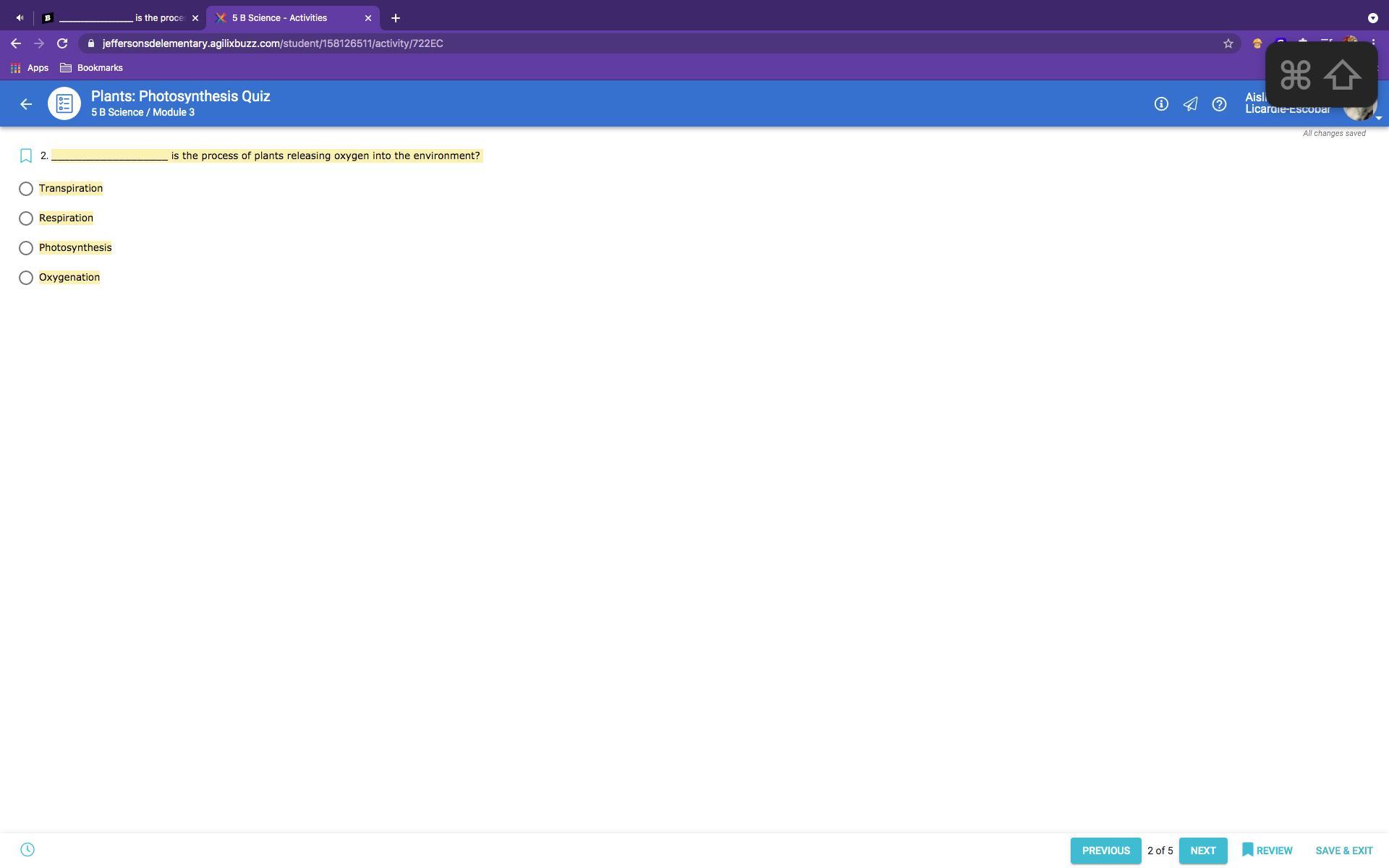Select the Respiration answer
The width and height of the screenshot is (1389, 868).
26,218
